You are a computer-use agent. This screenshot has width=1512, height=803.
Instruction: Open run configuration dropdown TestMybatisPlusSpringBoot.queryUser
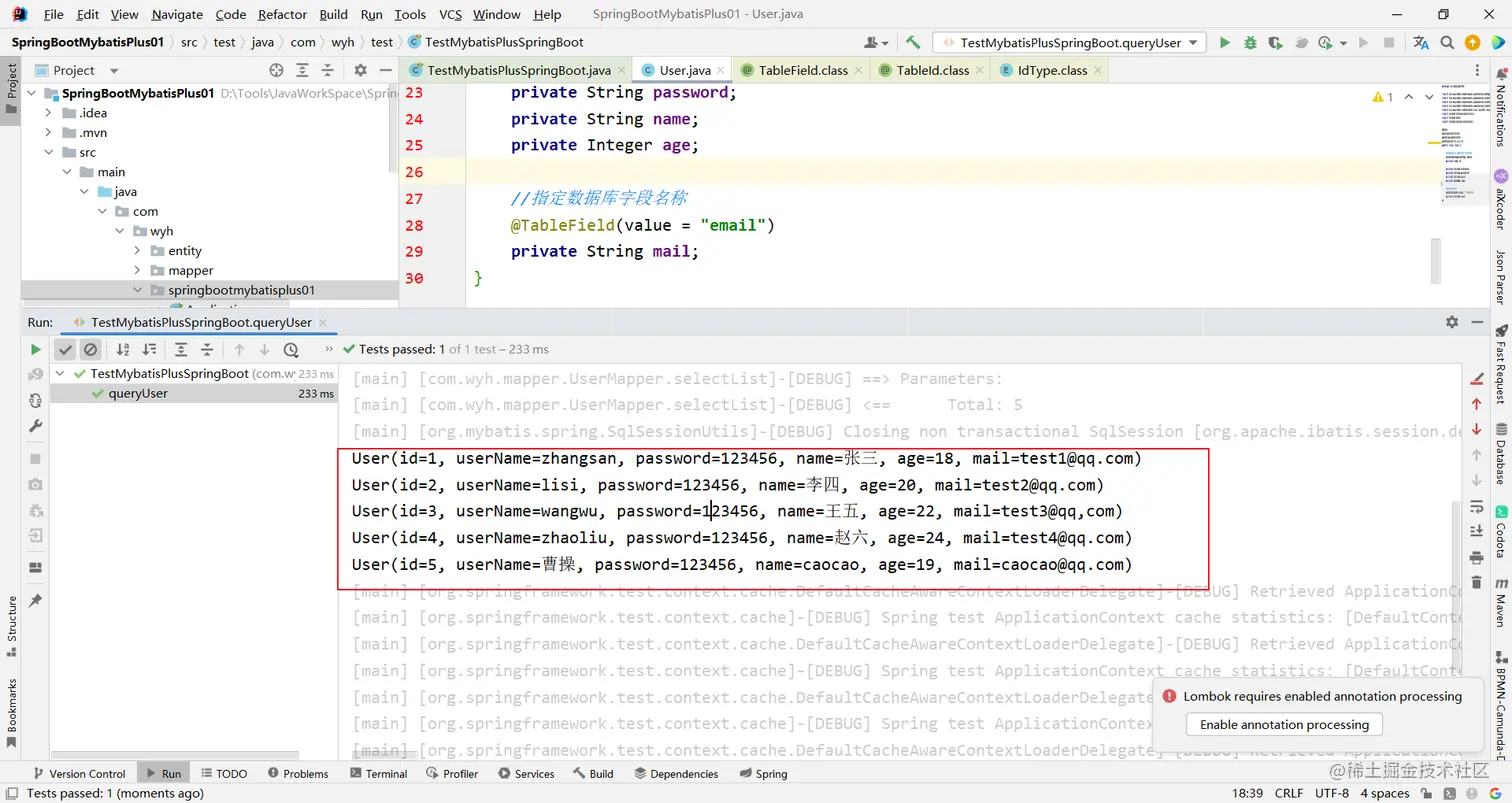click(x=1070, y=42)
